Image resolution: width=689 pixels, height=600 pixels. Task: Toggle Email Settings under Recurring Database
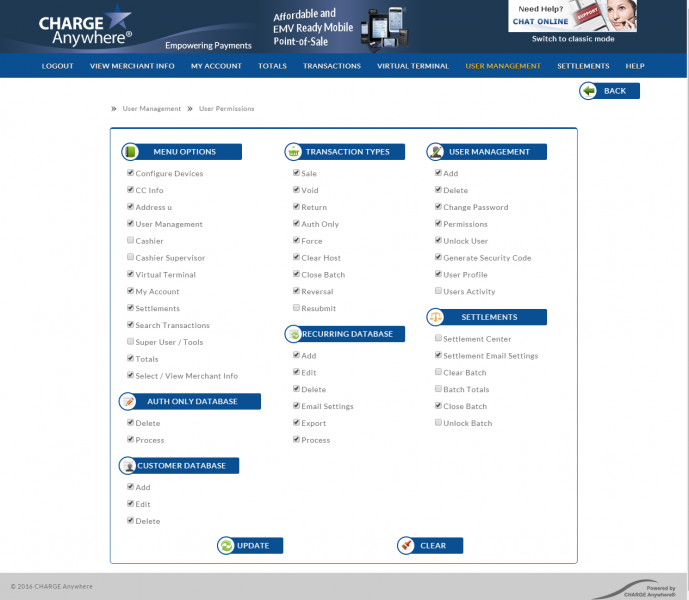tap(297, 406)
